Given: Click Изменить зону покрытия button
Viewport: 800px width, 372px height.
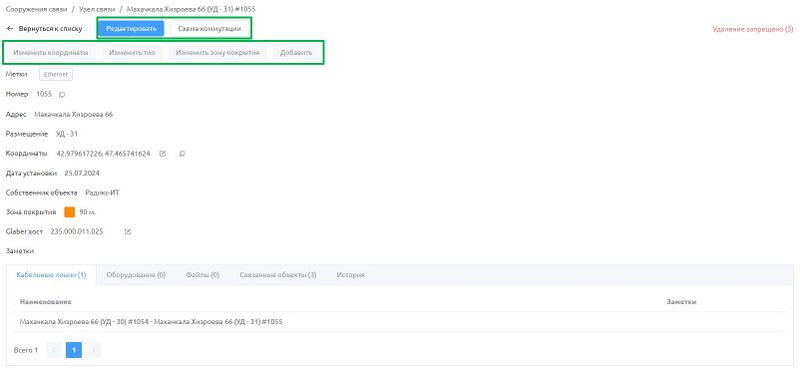Looking at the screenshot, I should click(218, 53).
